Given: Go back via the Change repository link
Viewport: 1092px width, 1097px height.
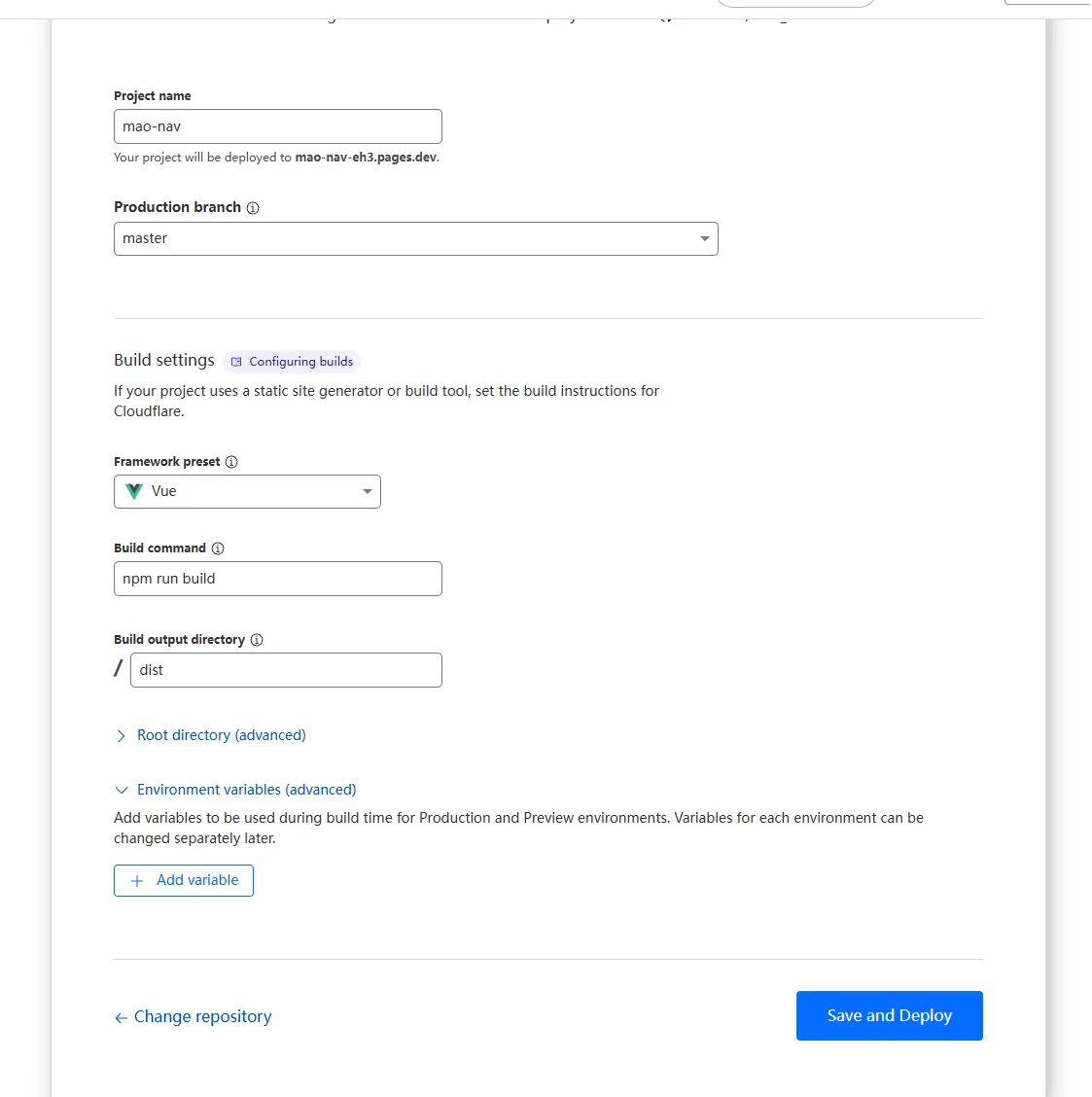Looking at the screenshot, I should (x=202, y=1016).
